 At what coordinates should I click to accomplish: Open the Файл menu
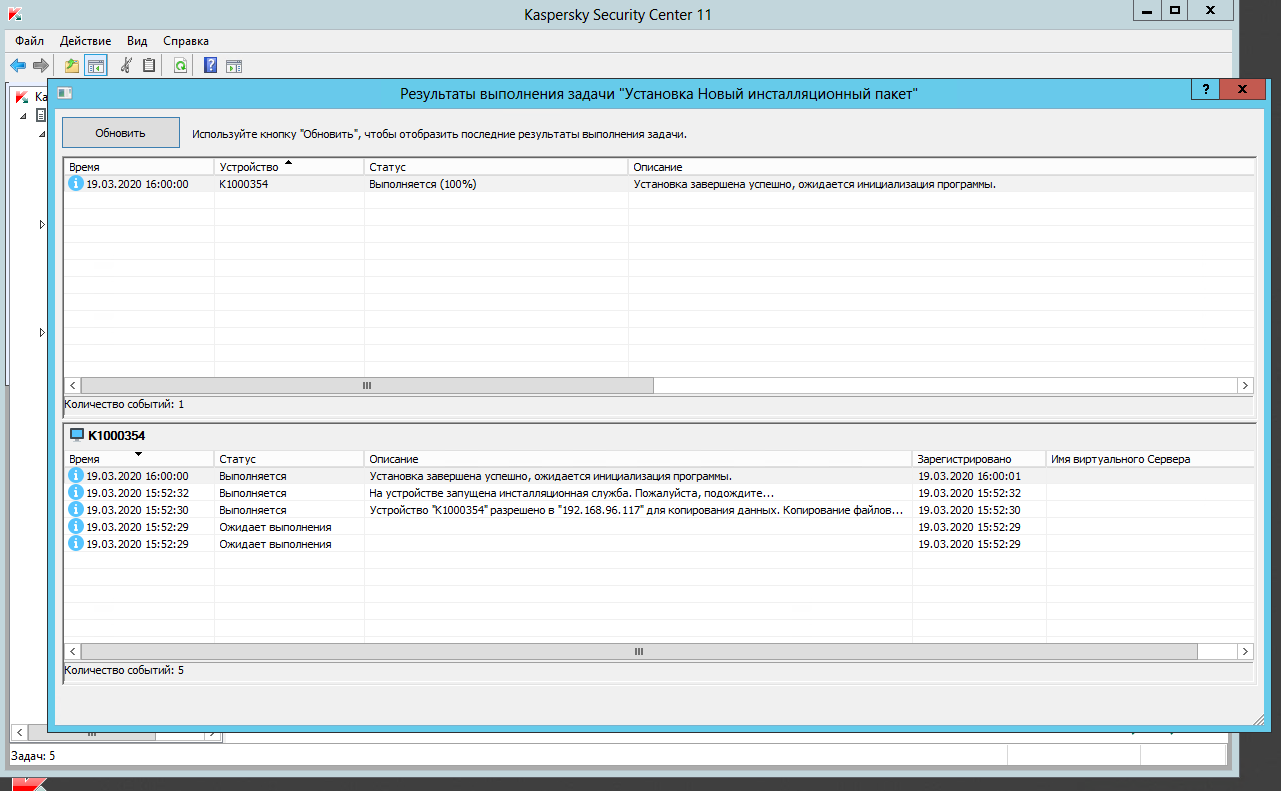point(29,41)
